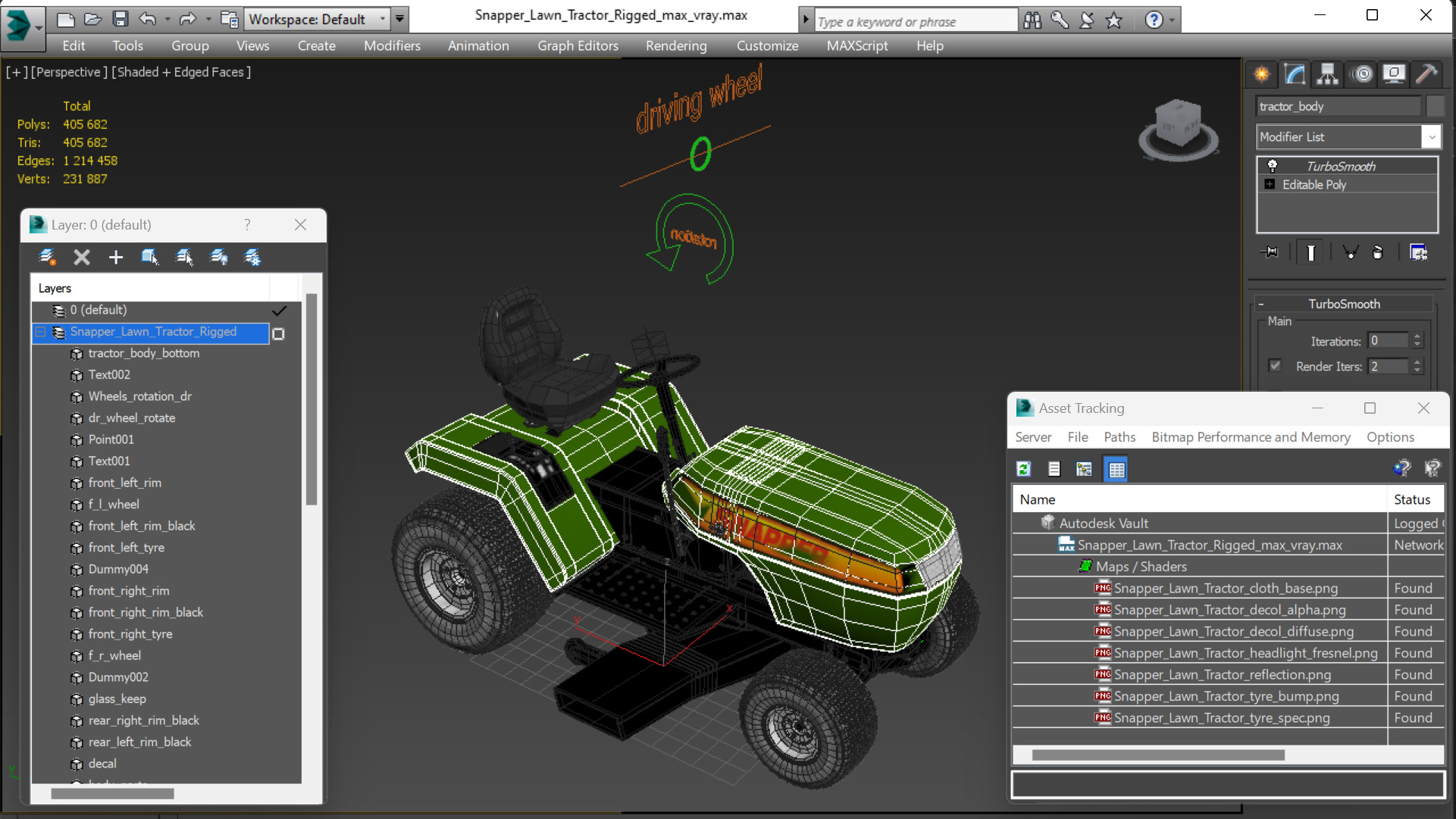Toggle Show End Result icon in modifier stack
Image resolution: width=1456 pixels, height=819 pixels.
coord(1310,252)
